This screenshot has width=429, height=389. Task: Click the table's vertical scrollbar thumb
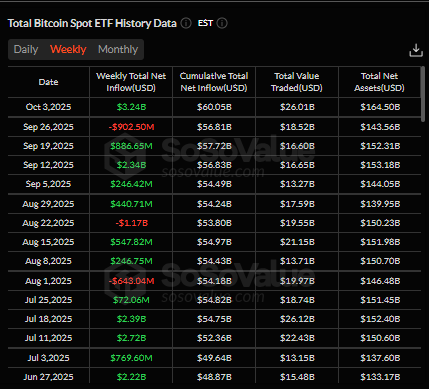423,94
